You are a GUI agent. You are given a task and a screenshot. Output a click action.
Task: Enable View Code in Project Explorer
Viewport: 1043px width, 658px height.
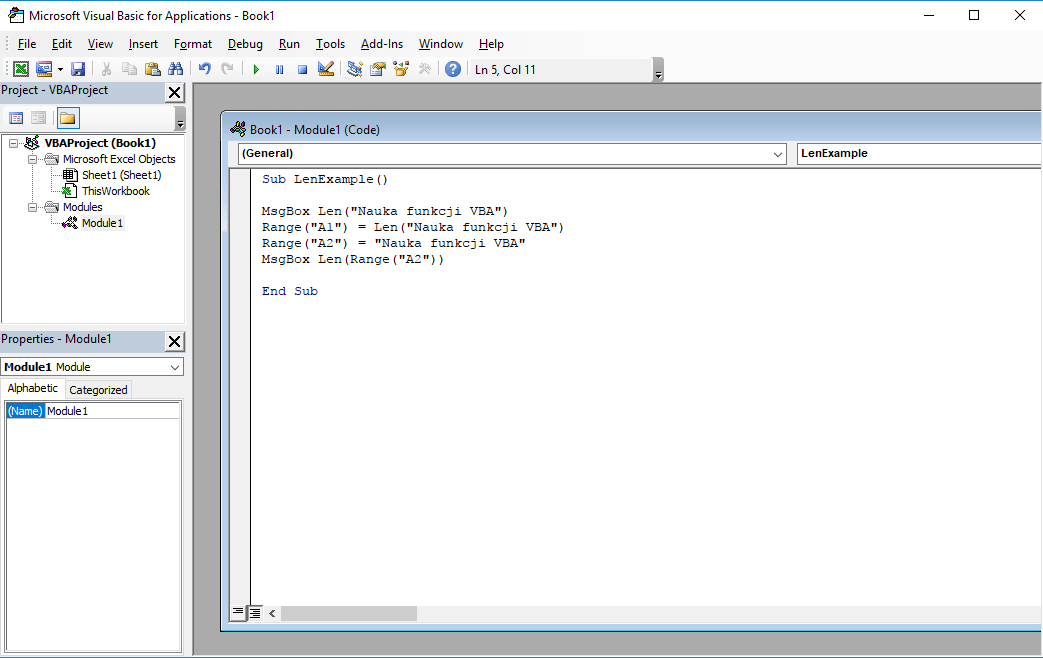[16, 117]
